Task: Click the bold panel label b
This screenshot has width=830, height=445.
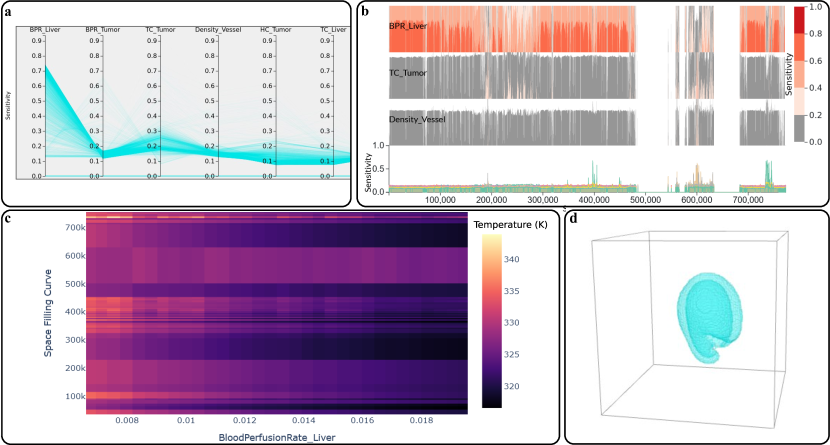Action: (365, 12)
